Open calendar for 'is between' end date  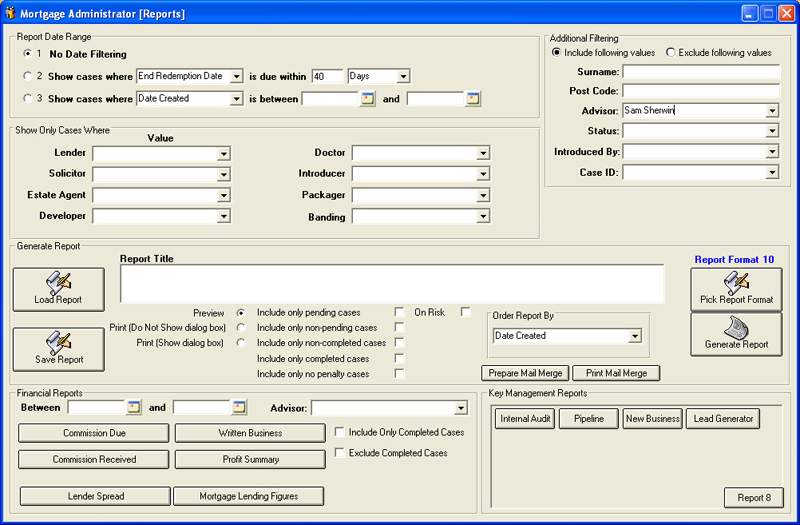[473, 99]
